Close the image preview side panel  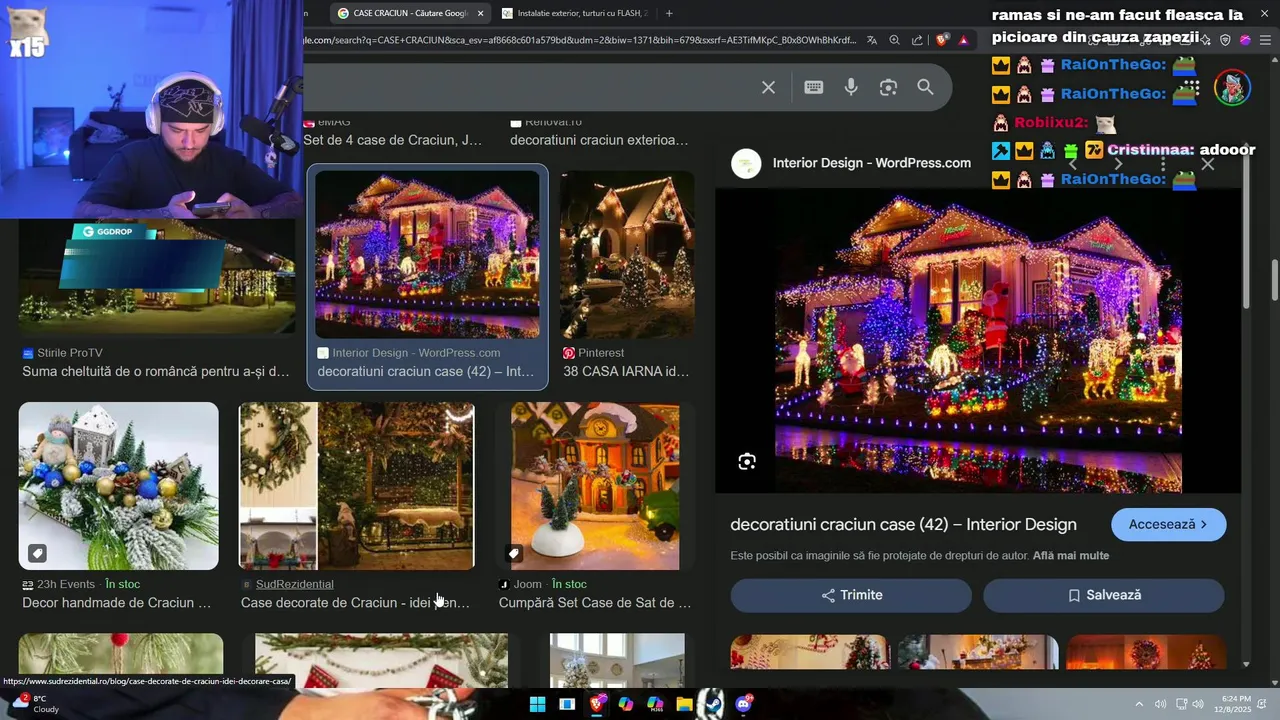coord(1208,164)
